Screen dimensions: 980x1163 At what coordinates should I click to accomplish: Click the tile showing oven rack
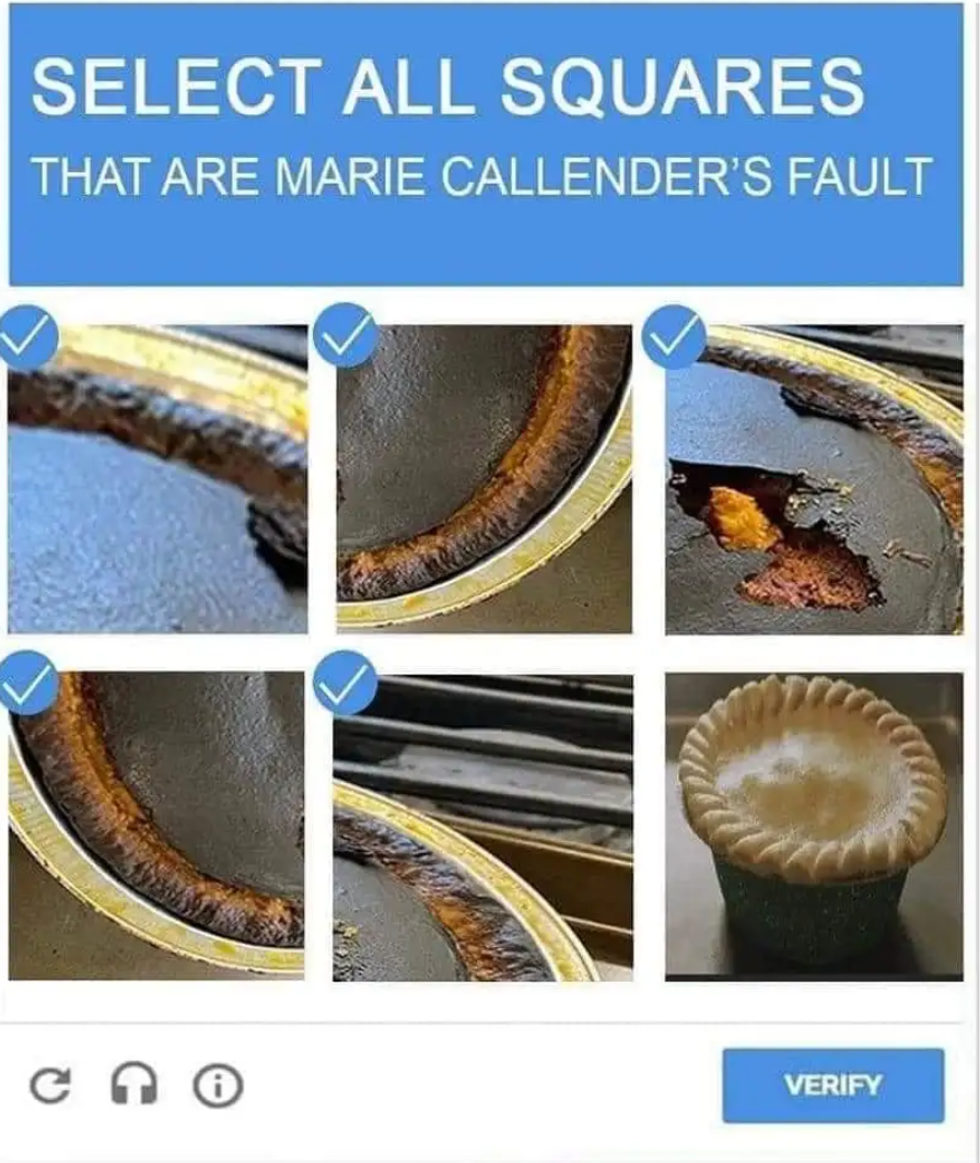click(483, 826)
